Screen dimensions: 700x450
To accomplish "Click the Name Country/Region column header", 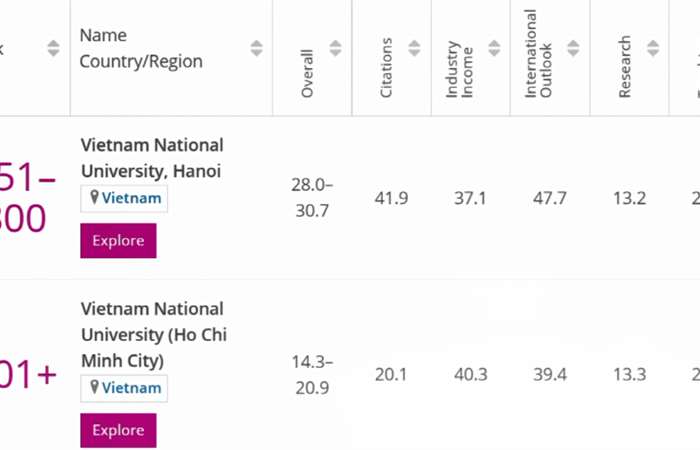I will coord(141,48).
